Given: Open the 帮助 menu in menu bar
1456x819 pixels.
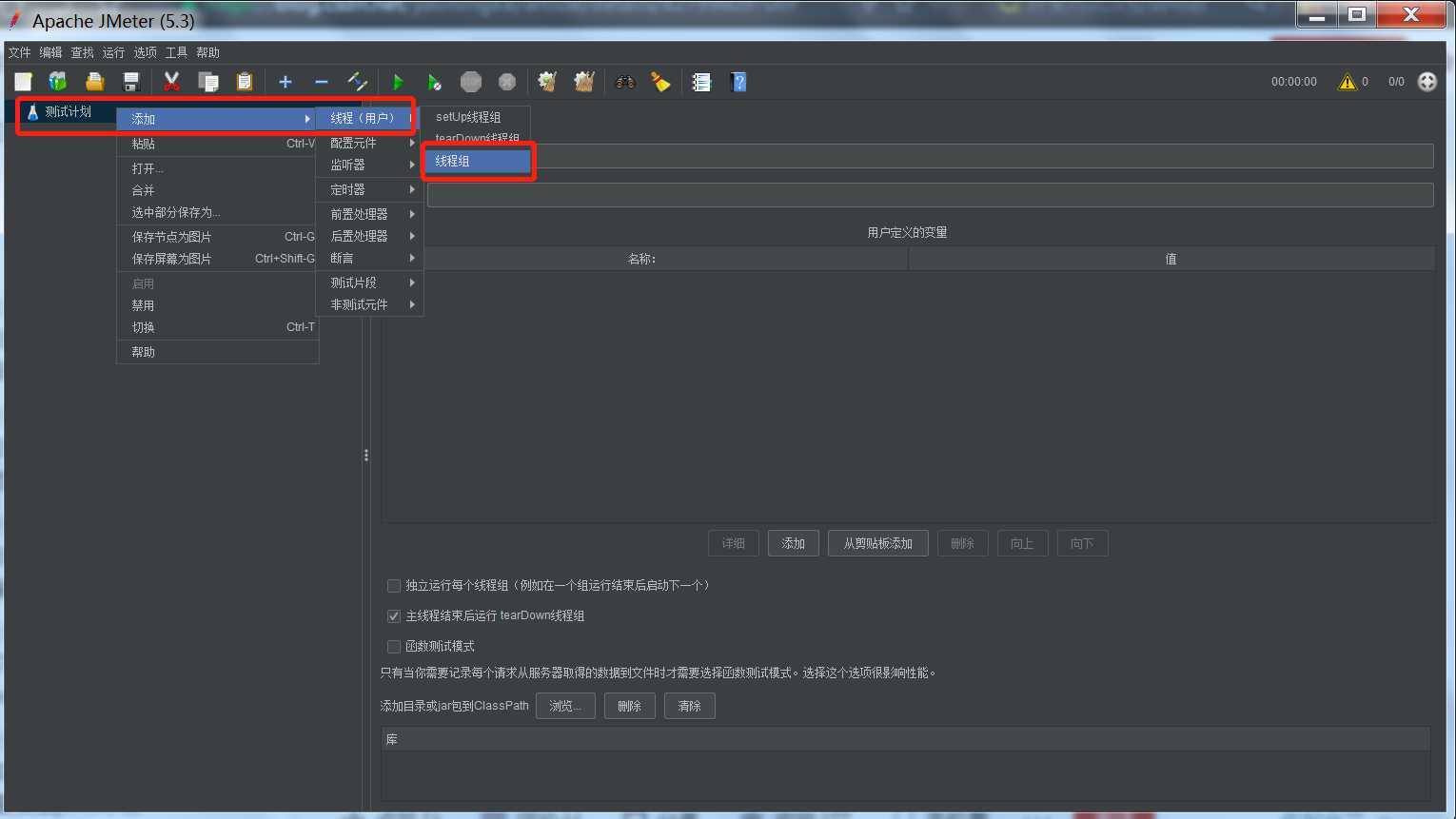Looking at the screenshot, I should 208,52.
